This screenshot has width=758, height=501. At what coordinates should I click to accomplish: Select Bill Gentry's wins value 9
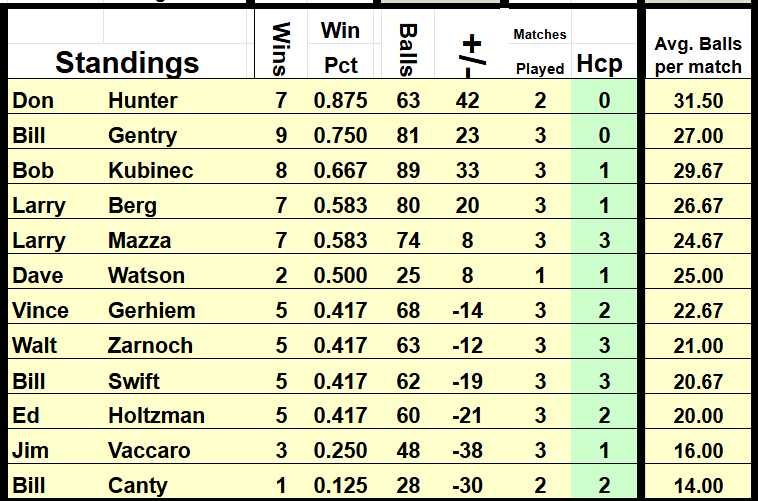coord(281,135)
